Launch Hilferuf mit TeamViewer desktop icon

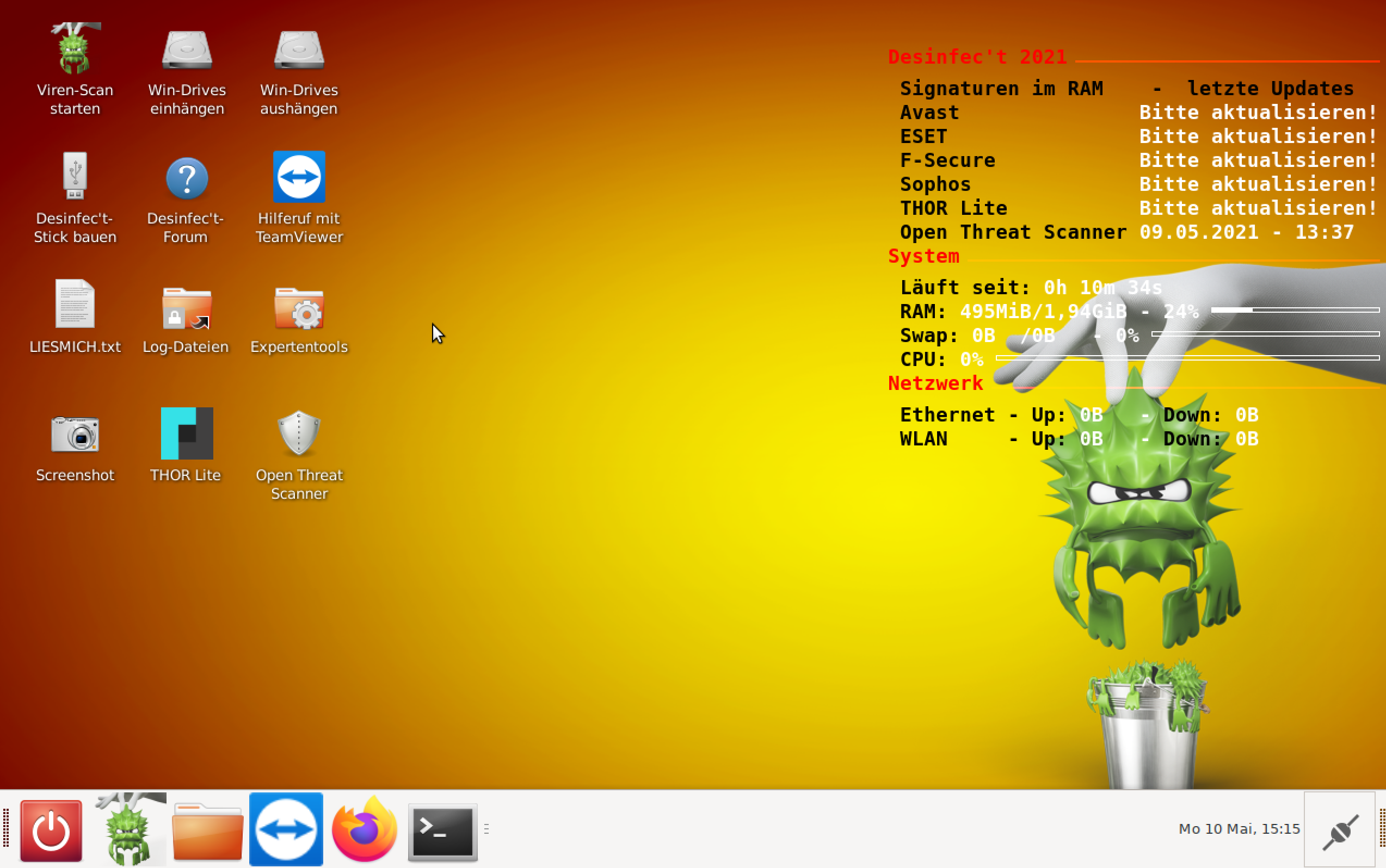(x=299, y=177)
